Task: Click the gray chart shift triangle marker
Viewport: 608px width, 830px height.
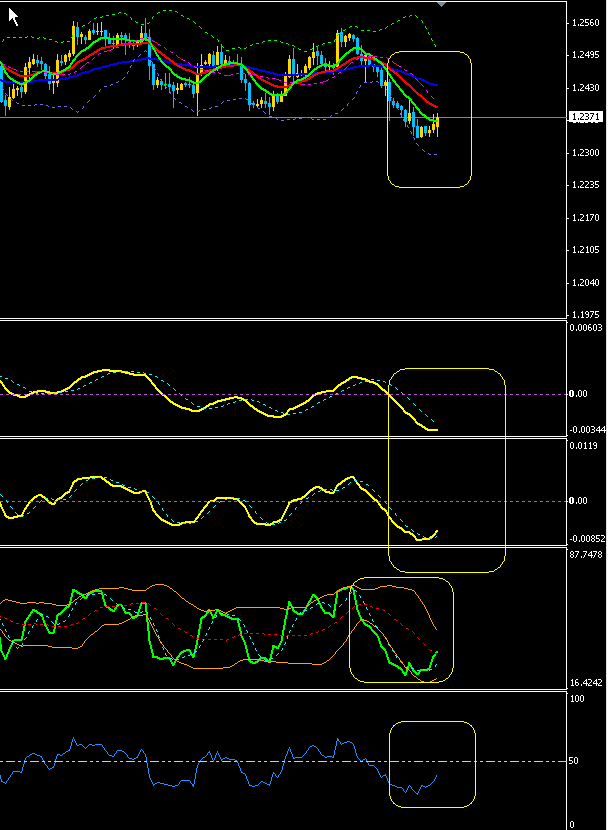Action: coord(441,4)
